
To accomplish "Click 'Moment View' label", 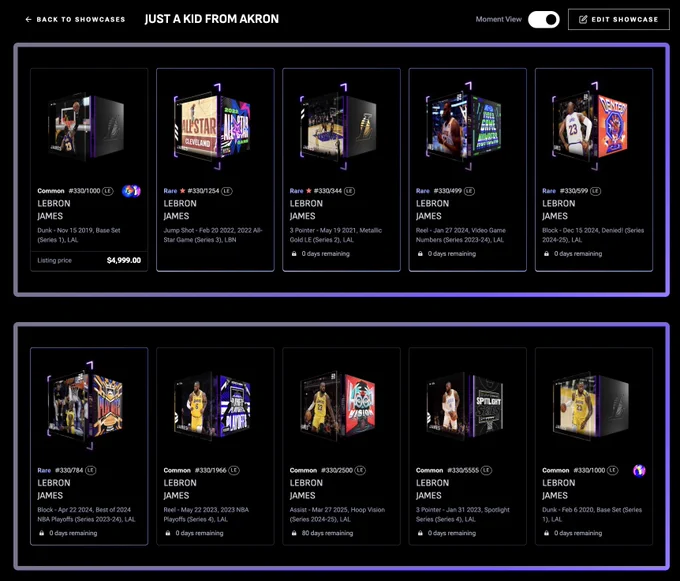I will pyautogui.click(x=499, y=19).
